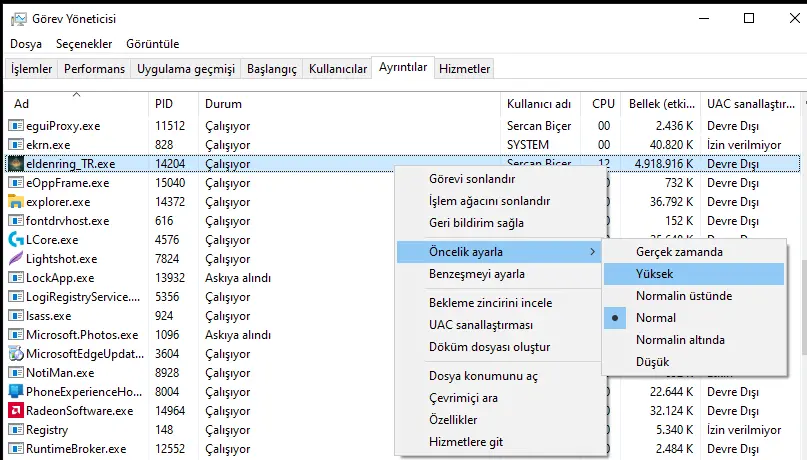Choose Döküm dosyası oluştur
Screen dimensions: 807x460
pos(499,347)
